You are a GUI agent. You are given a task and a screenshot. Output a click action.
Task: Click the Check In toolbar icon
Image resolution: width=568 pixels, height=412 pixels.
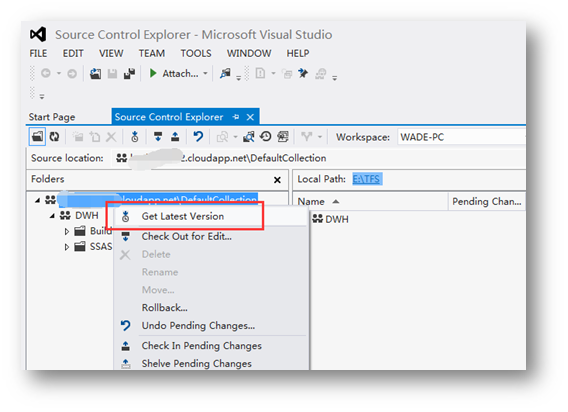pyautogui.click(x=175, y=137)
